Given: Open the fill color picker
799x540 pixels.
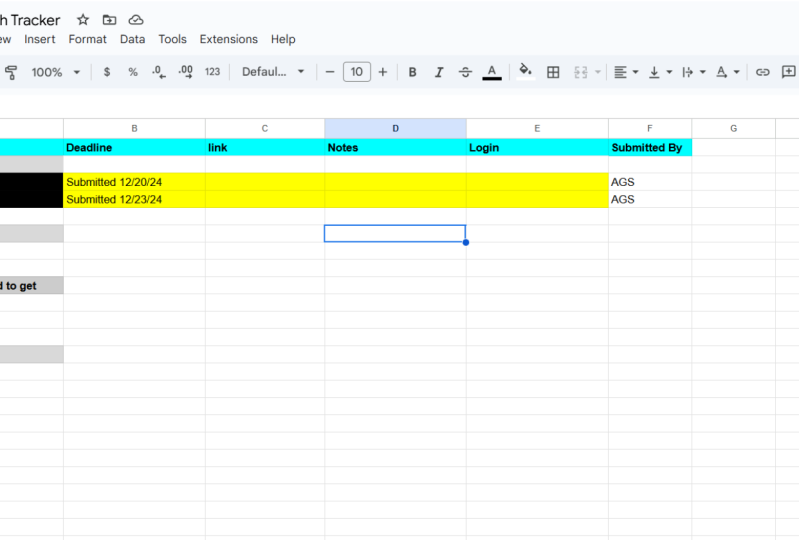Looking at the screenshot, I should pos(525,71).
